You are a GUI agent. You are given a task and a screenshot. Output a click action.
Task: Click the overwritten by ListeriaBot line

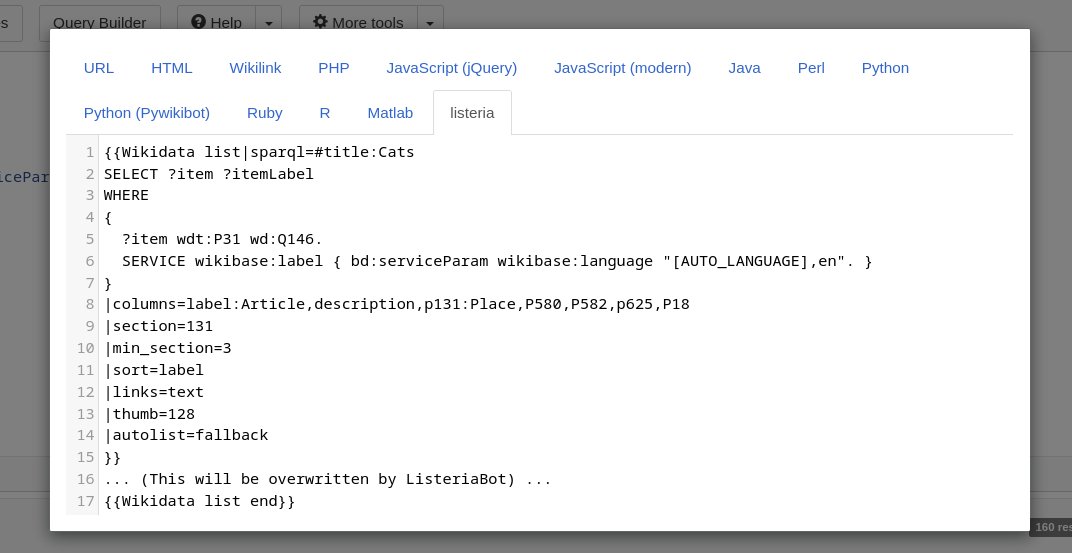coord(327,478)
